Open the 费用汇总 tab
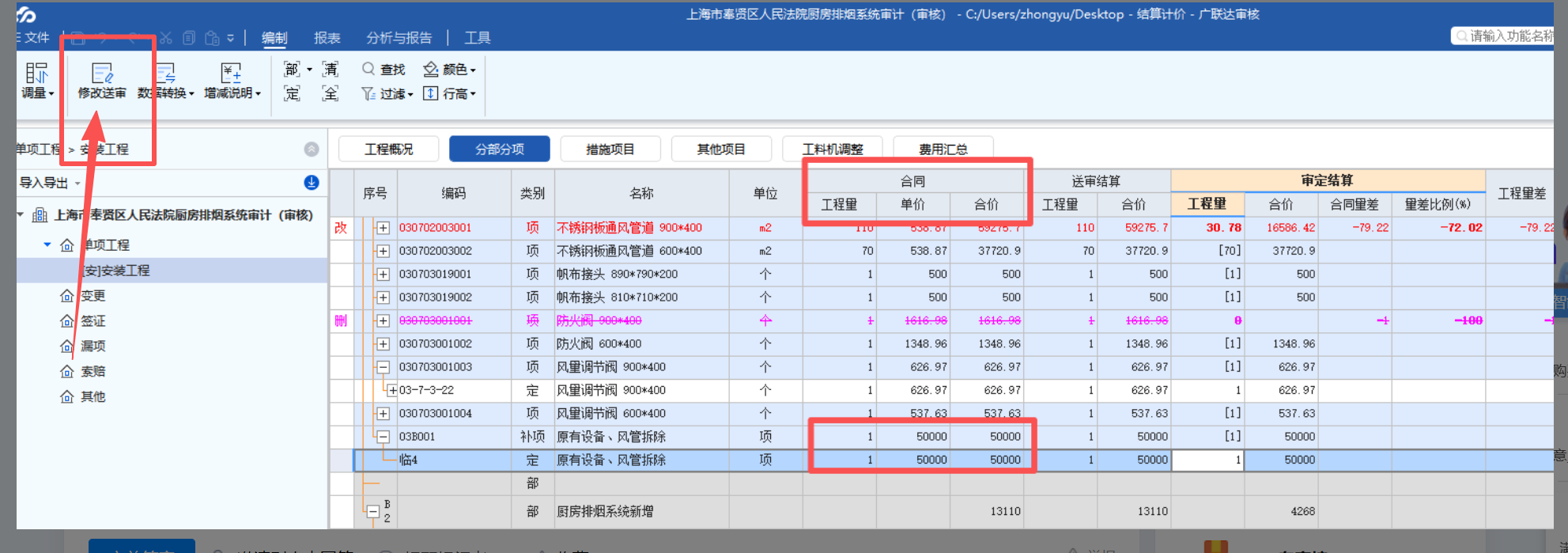The width and height of the screenshot is (1568, 553). pos(943,149)
